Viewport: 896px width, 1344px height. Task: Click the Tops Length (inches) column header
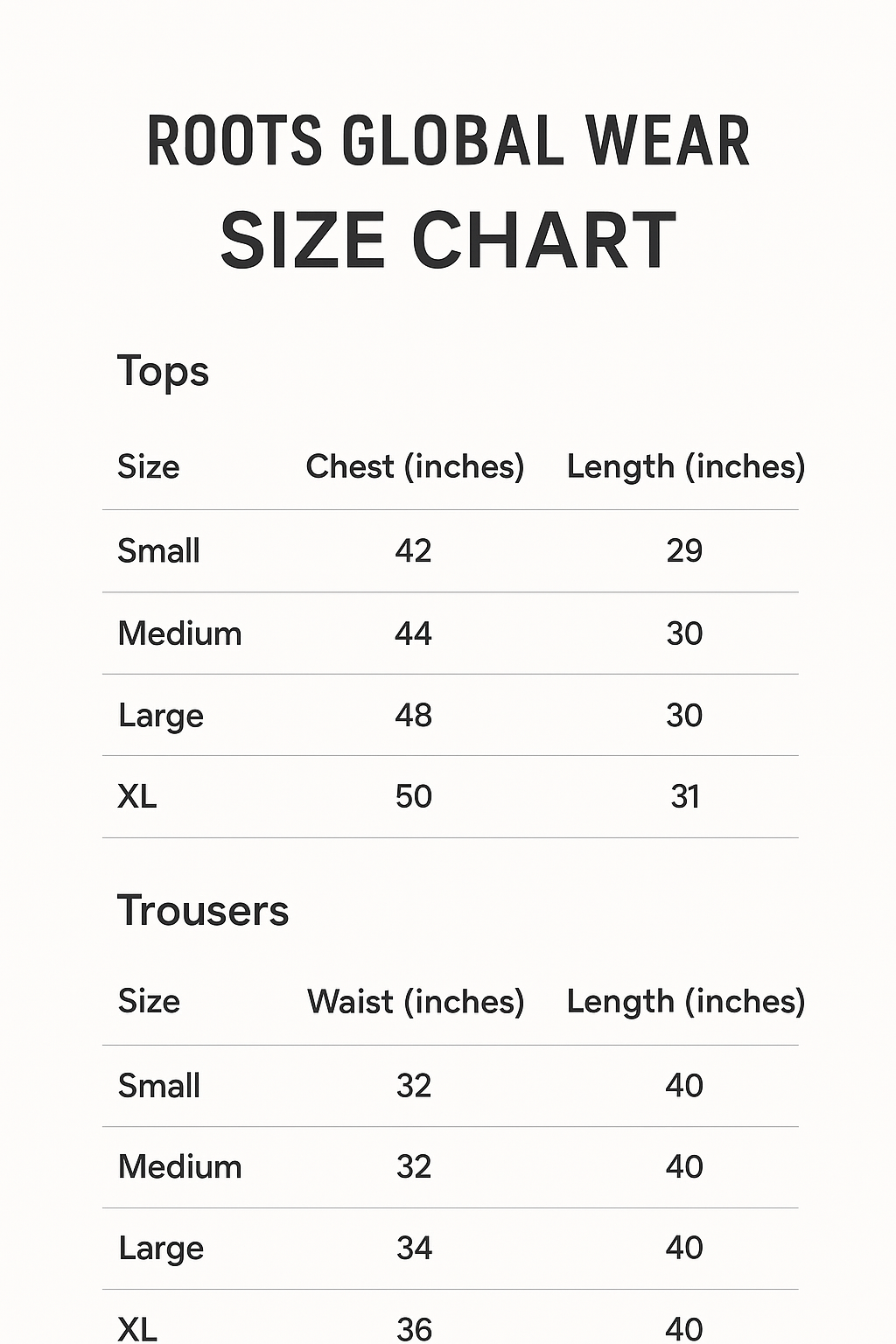(686, 466)
